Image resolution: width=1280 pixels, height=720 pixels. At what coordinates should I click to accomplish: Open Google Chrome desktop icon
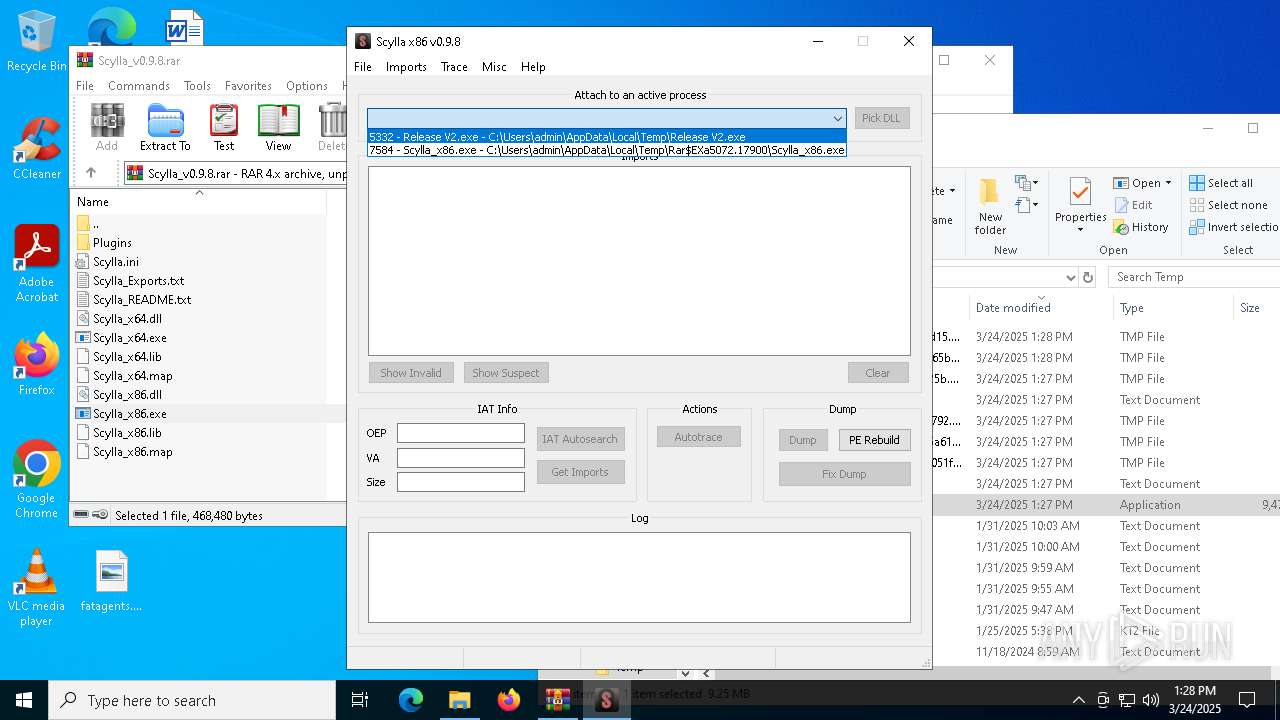coord(36,480)
